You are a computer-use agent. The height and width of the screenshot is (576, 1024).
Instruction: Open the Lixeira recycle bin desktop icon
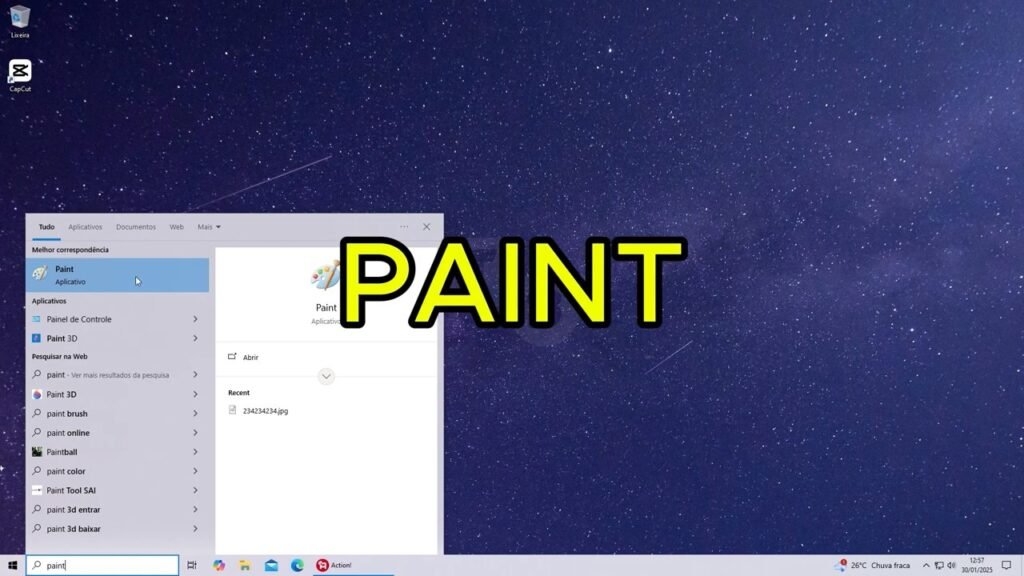tap(20, 21)
